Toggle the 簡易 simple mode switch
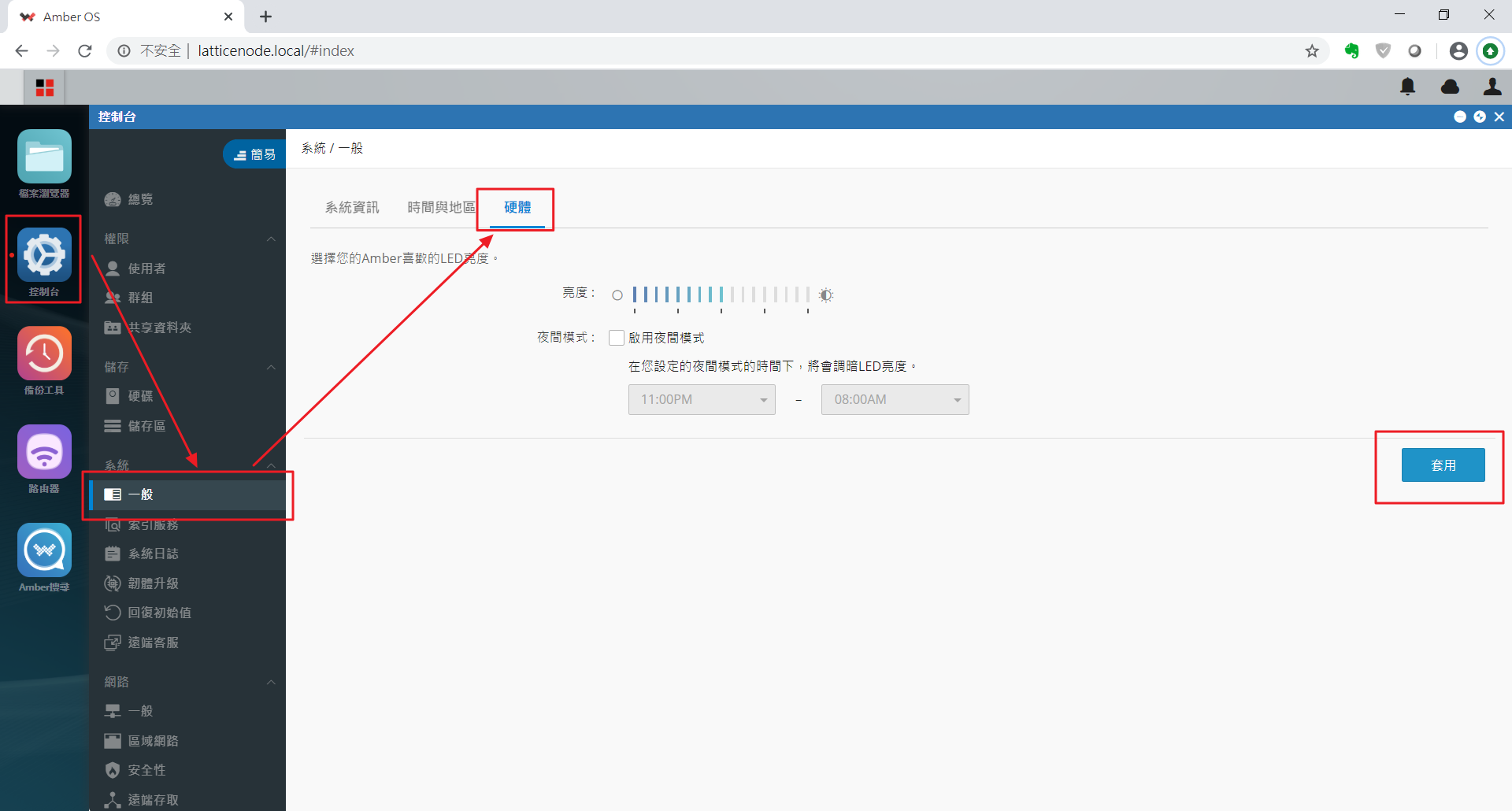 click(254, 154)
